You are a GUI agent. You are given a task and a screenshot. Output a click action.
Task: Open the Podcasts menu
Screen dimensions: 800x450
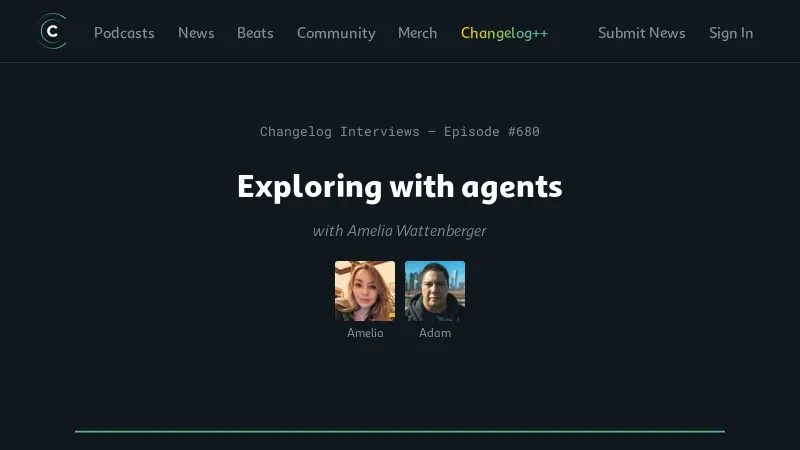point(124,33)
